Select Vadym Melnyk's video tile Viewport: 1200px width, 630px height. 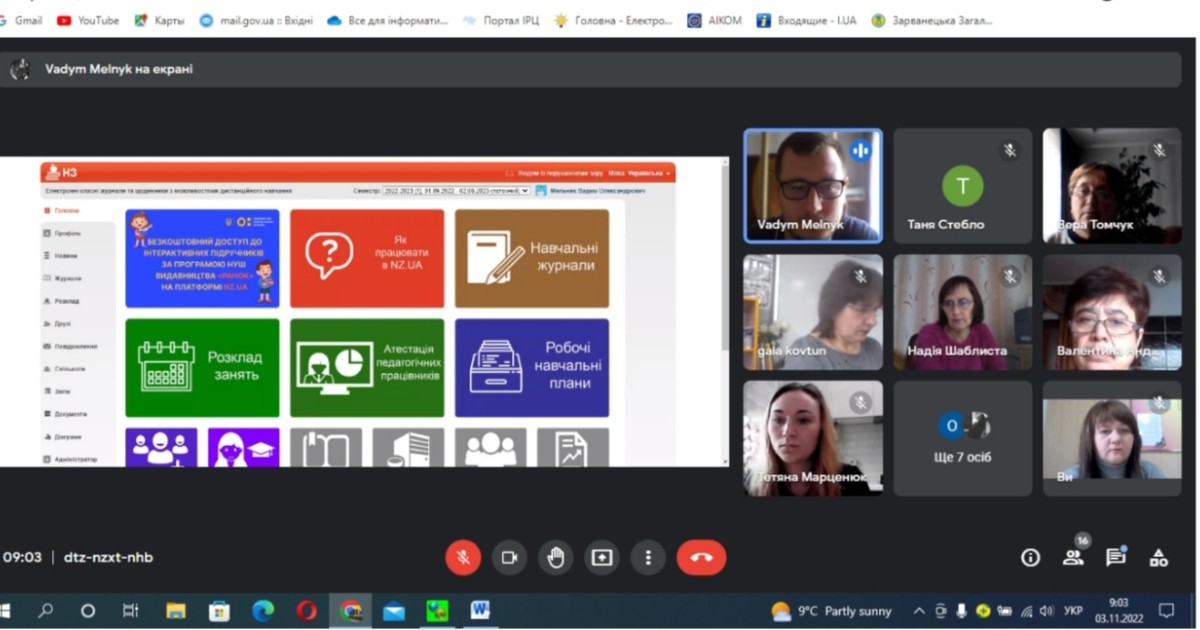(x=813, y=186)
